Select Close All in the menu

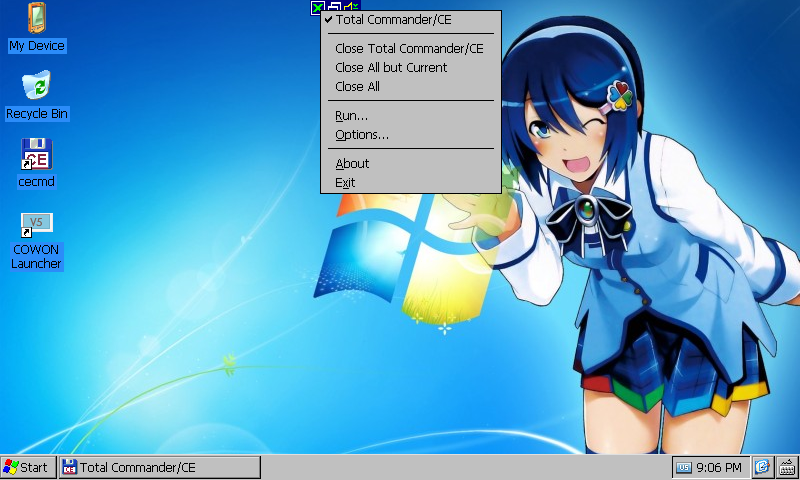[x=411, y=86]
